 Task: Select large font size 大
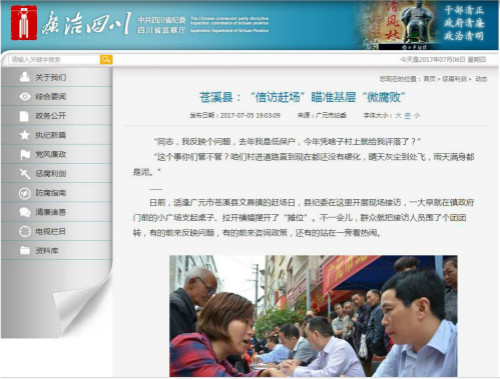[x=398, y=116]
